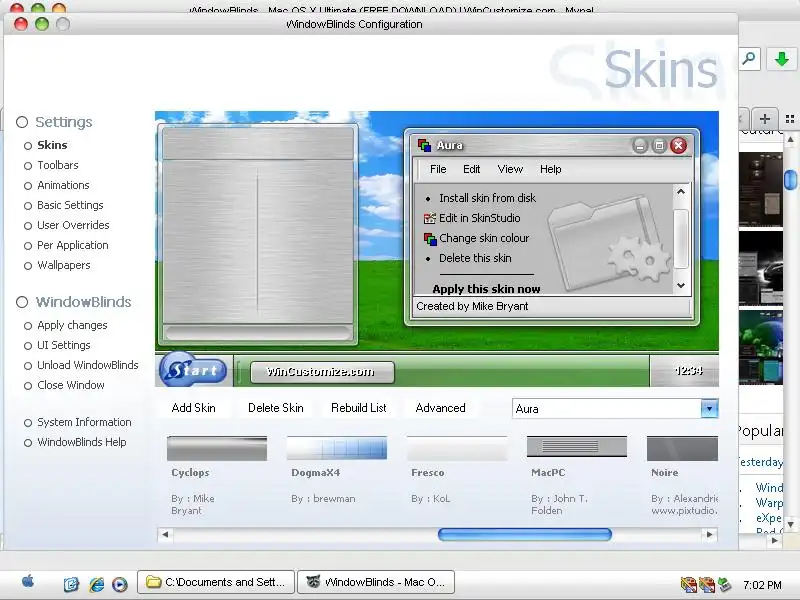This screenshot has width=800, height=600.
Task: Click Close Window in sidebar
Action: (x=70, y=385)
